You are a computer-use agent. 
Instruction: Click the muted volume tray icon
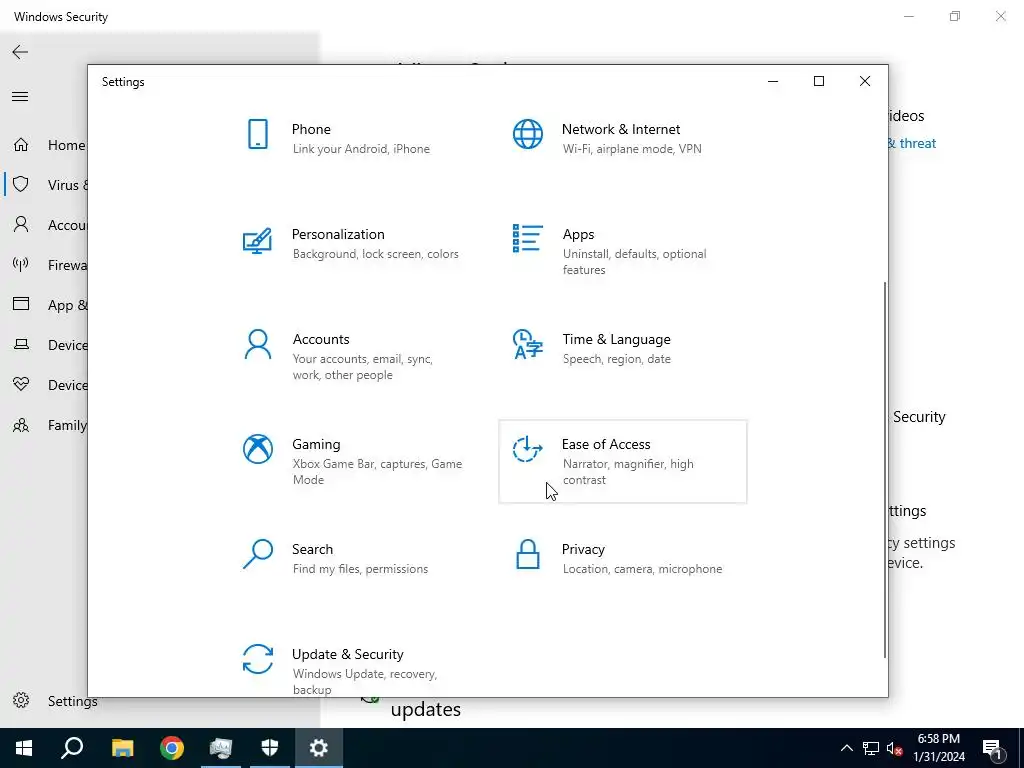(x=894, y=748)
